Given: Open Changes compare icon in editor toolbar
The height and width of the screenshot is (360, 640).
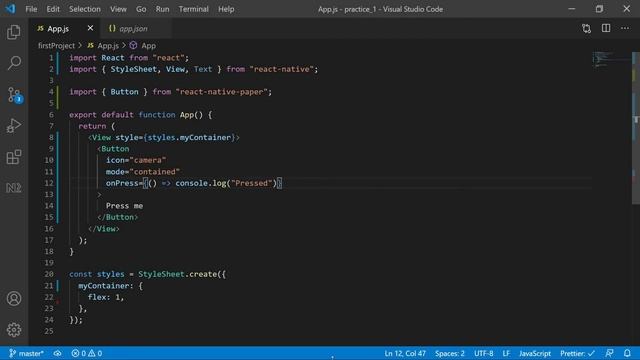Looking at the screenshot, I should click(x=587, y=29).
